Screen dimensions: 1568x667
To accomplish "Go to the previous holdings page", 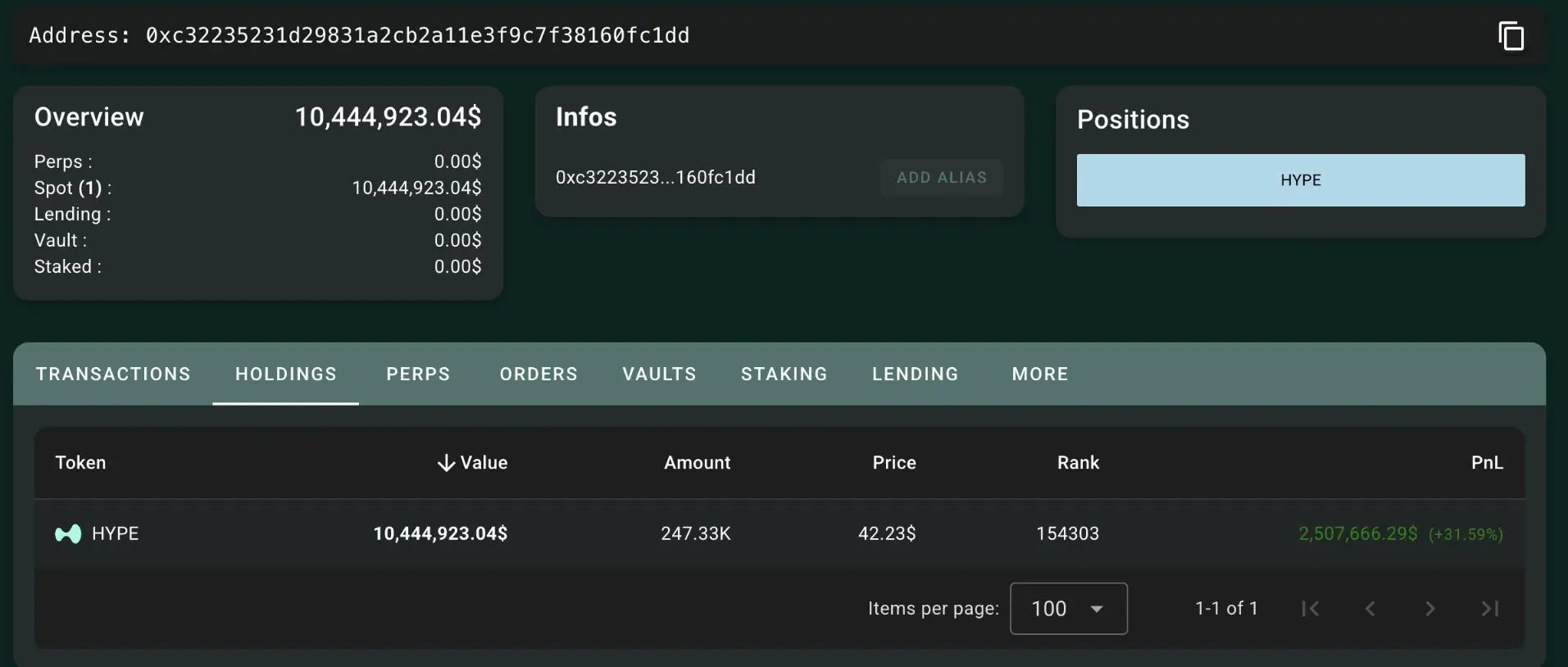I will coord(1370,609).
